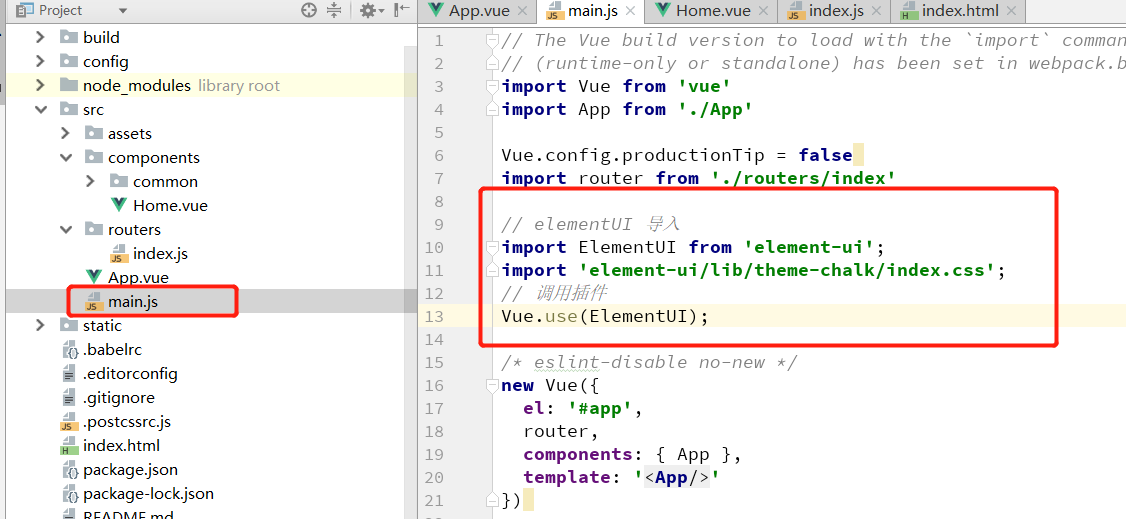Click the package.json file icon
Screen dimensions: 1126x519
tap(70, 470)
